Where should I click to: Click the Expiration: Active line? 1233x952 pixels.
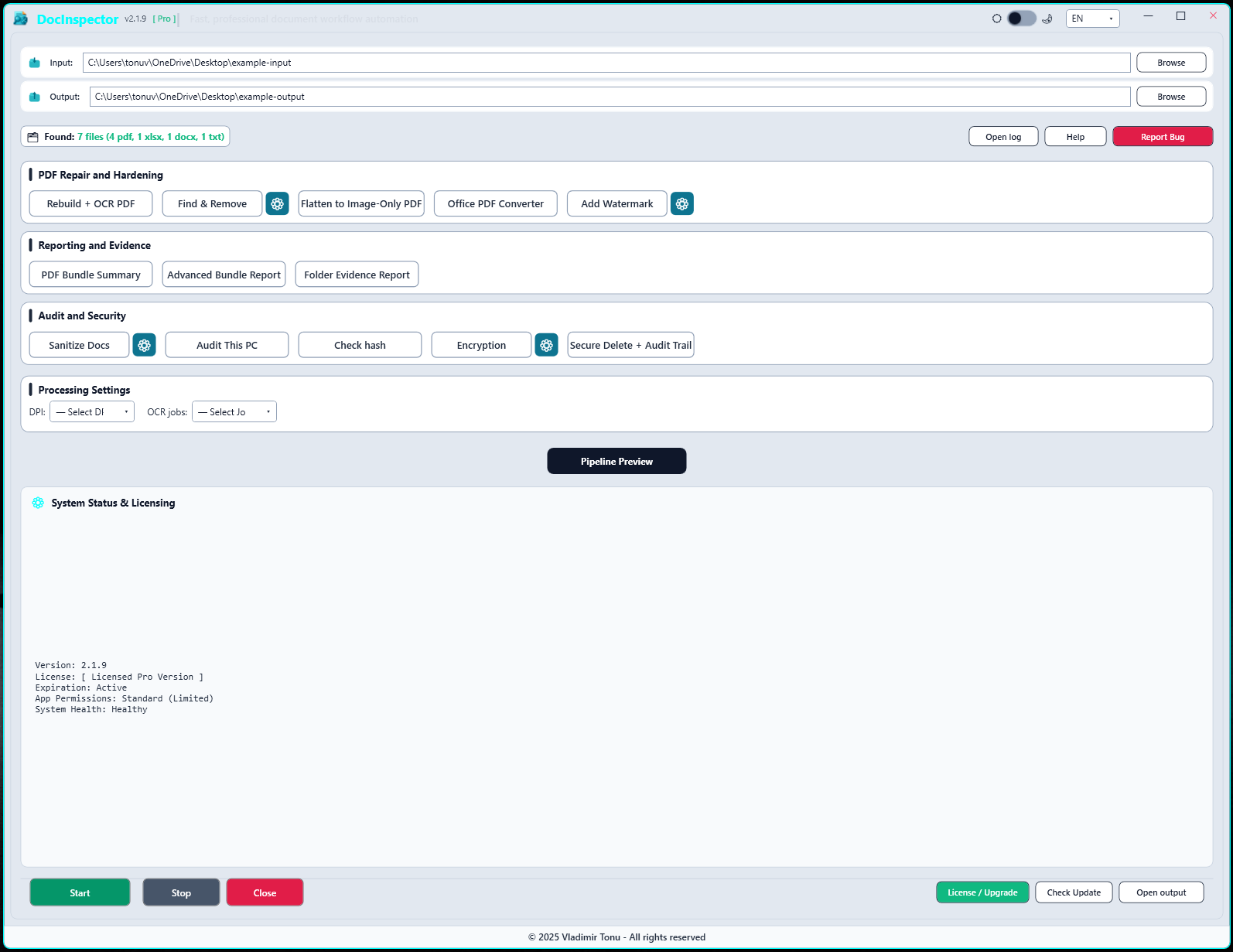click(x=81, y=688)
